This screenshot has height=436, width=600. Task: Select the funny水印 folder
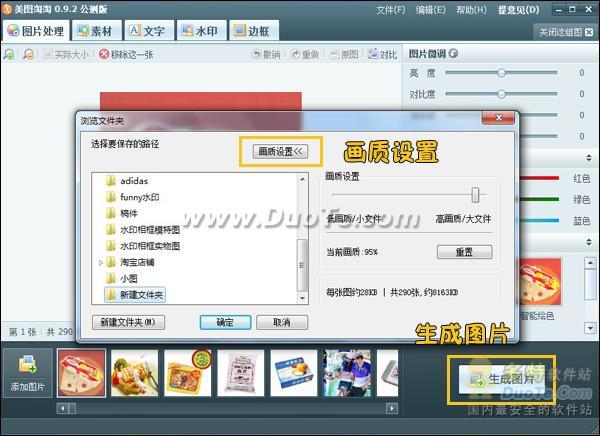click(133, 197)
